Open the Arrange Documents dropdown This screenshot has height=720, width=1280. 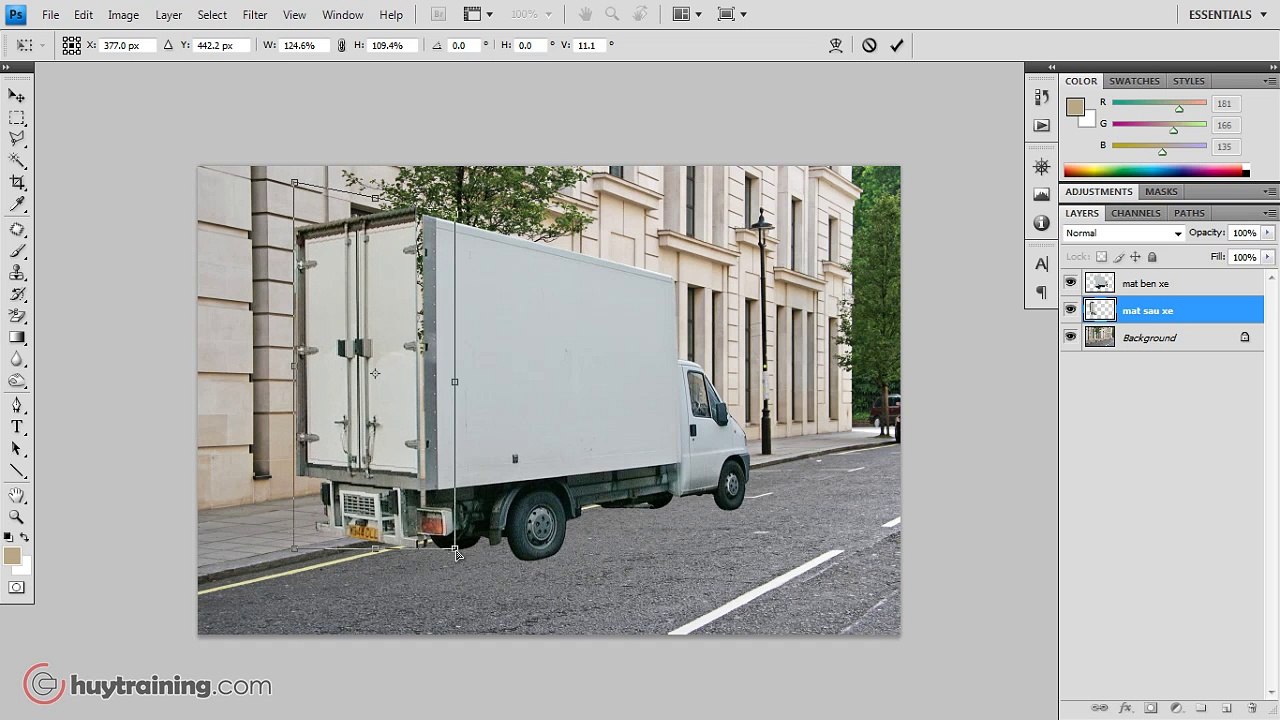click(687, 15)
